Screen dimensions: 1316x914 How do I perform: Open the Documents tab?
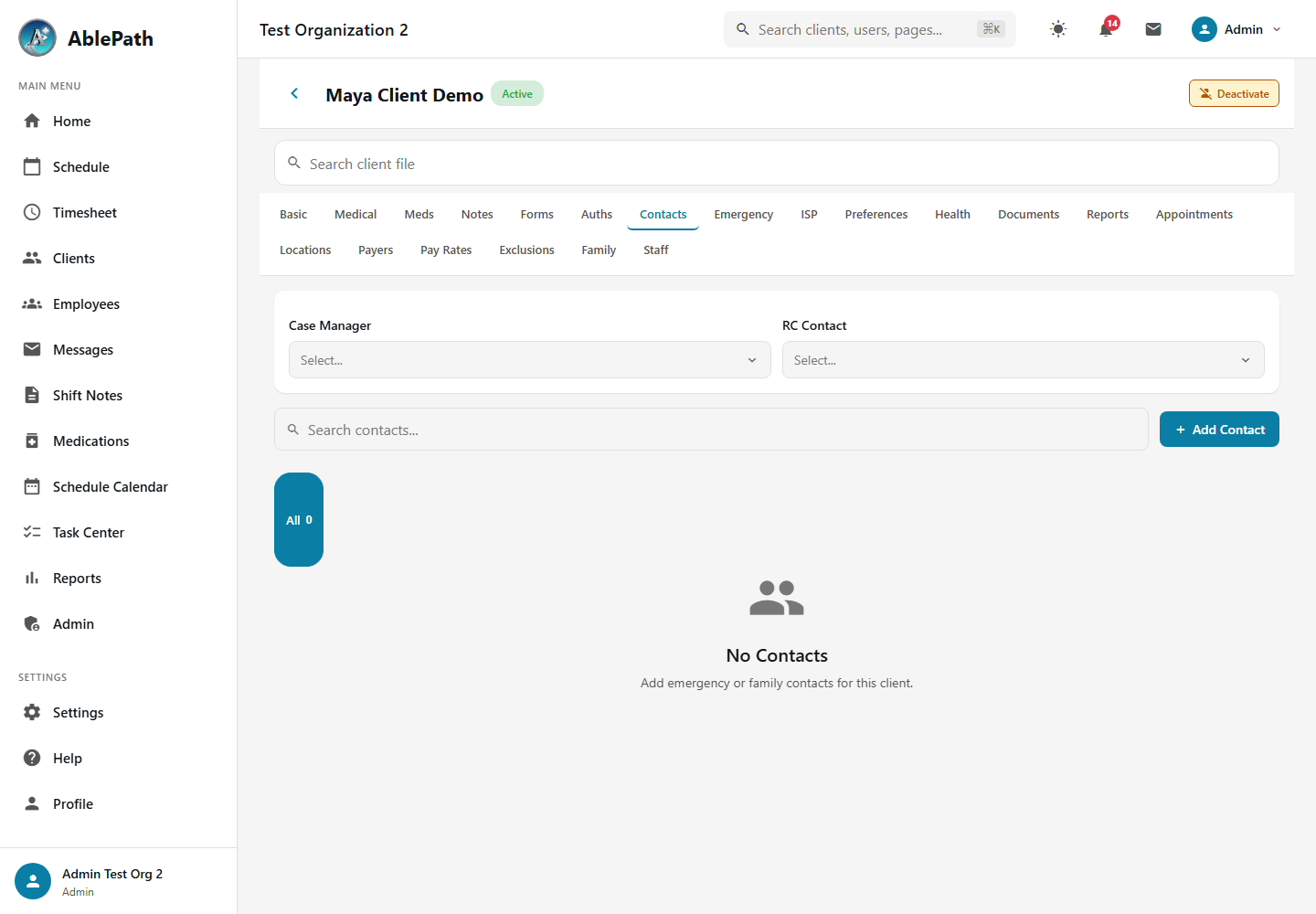pyautogui.click(x=1028, y=214)
